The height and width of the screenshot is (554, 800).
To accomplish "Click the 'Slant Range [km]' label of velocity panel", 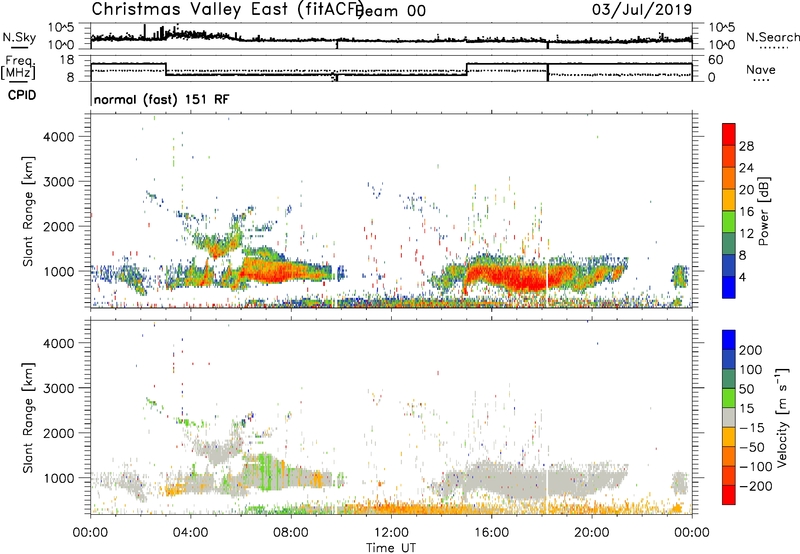I will point(28,417).
